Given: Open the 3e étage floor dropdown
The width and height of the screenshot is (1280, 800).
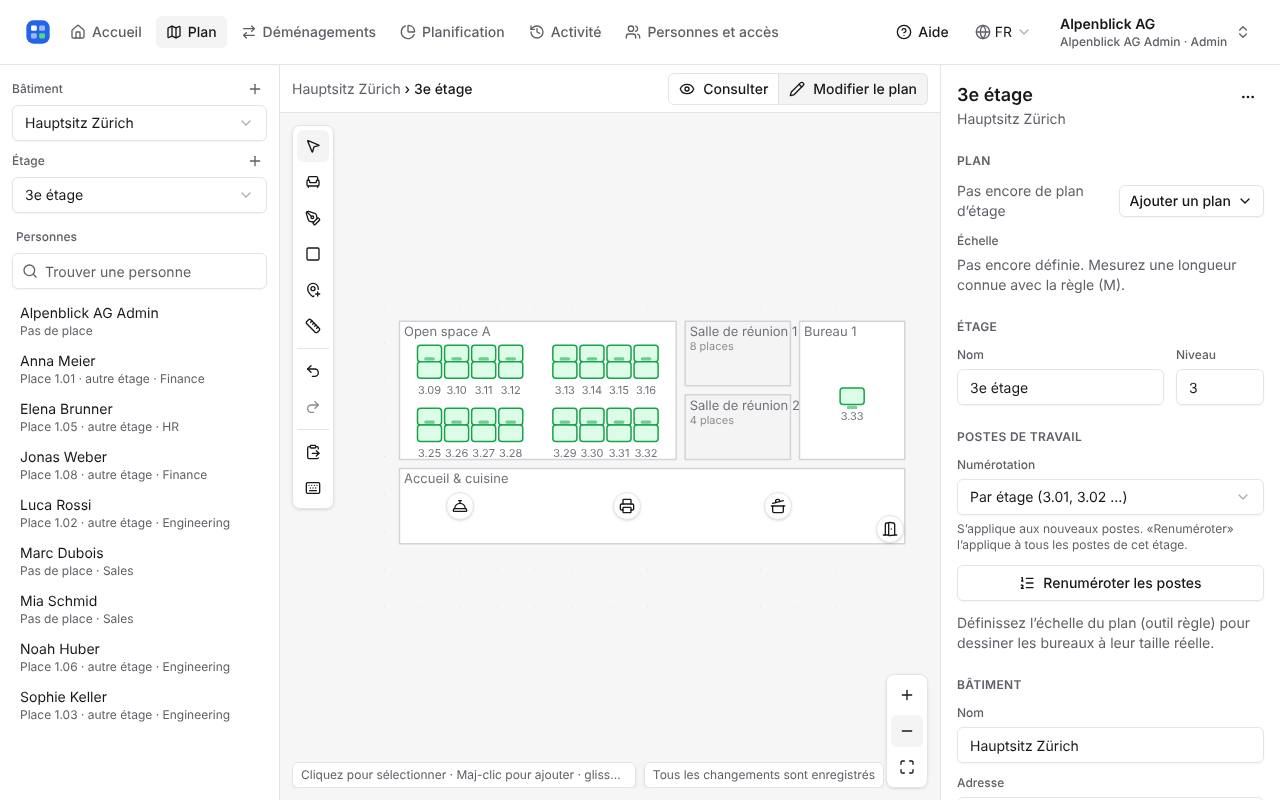Looking at the screenshot, I should 139,195.
